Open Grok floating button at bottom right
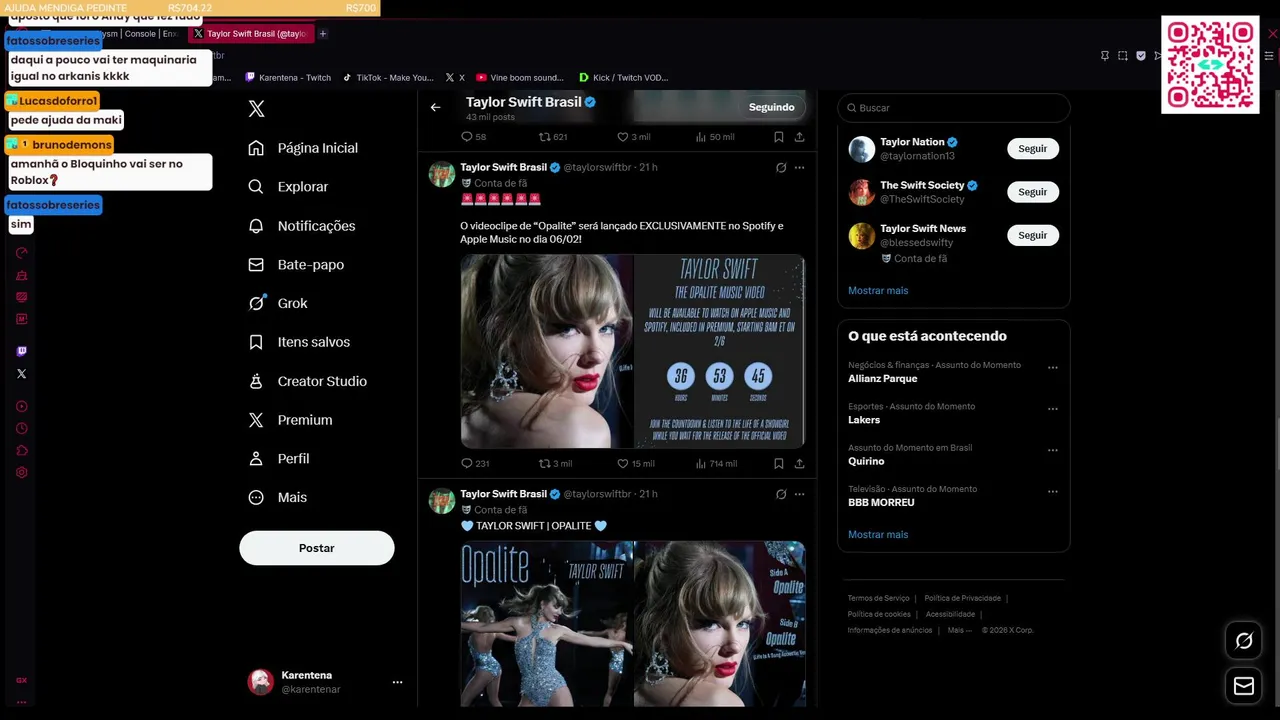 [x=1244, y=641]
